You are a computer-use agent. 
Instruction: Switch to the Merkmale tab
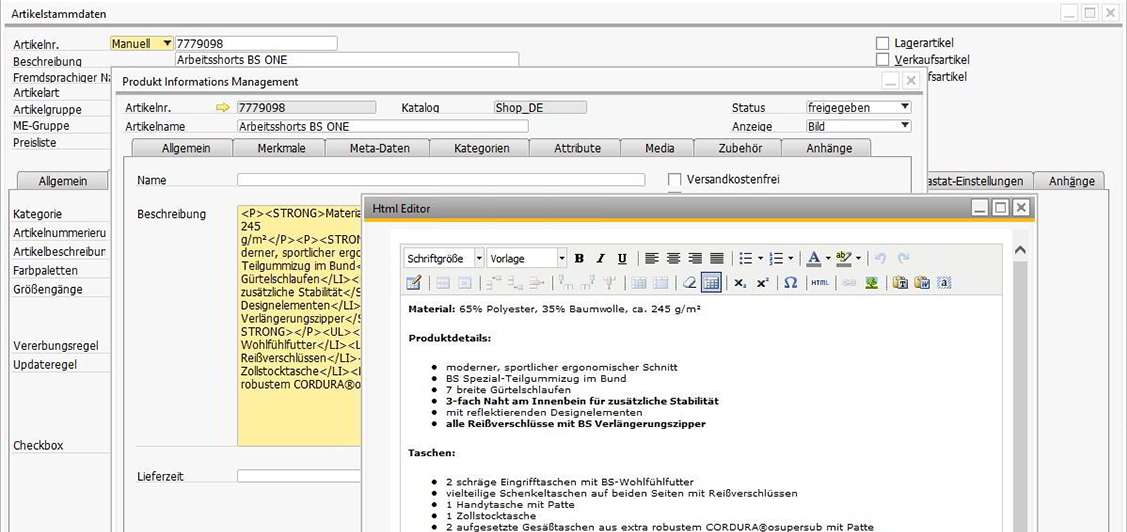(x=280, y=149)
